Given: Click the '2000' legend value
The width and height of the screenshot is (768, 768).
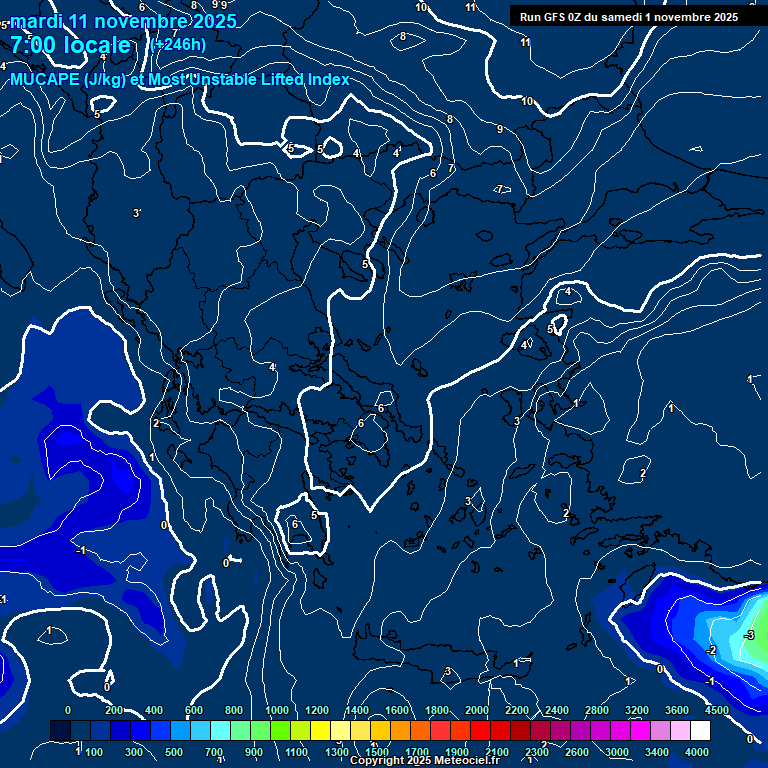Looking at the screenshot, I should tap(477, 710).
